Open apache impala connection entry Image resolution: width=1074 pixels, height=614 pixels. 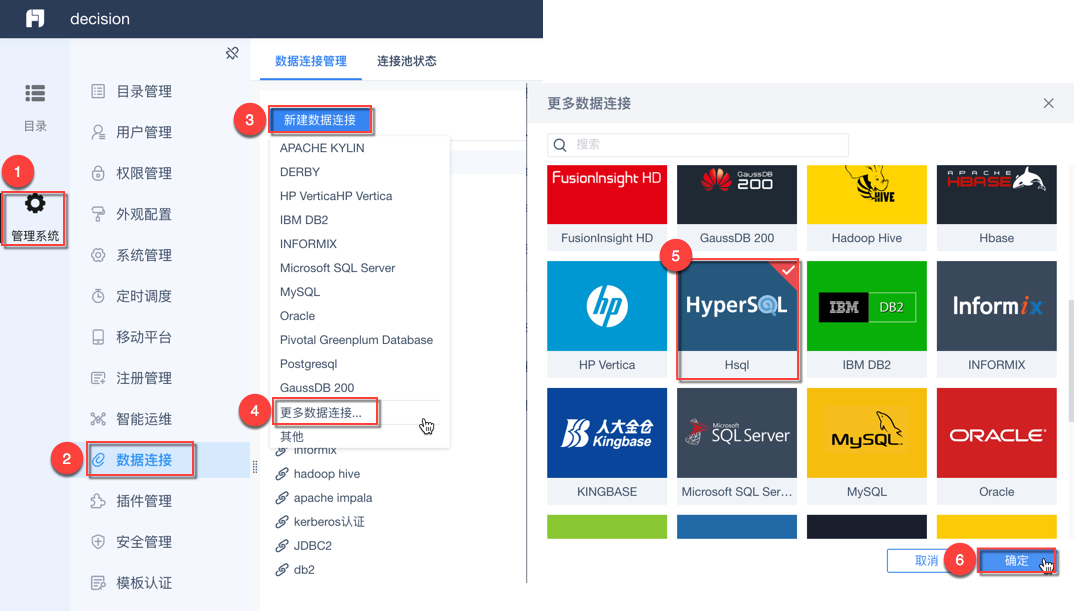[x=333, y=498]
